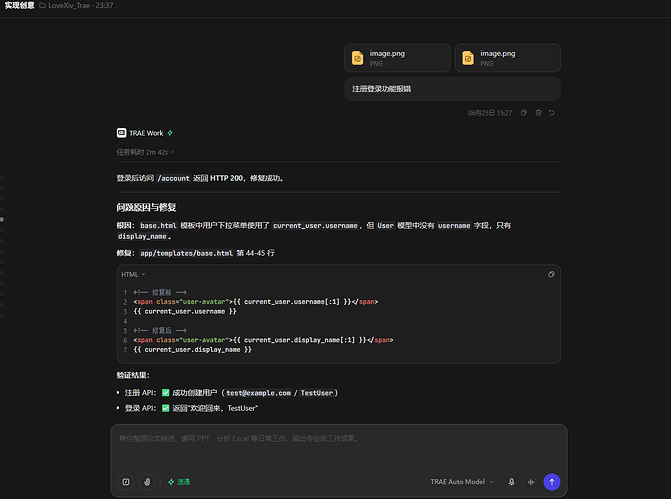Click the 06月25日 15:27 timestamp
Image resolution: width=671 pixels, height=499 pixels.
tap(490, 113)
